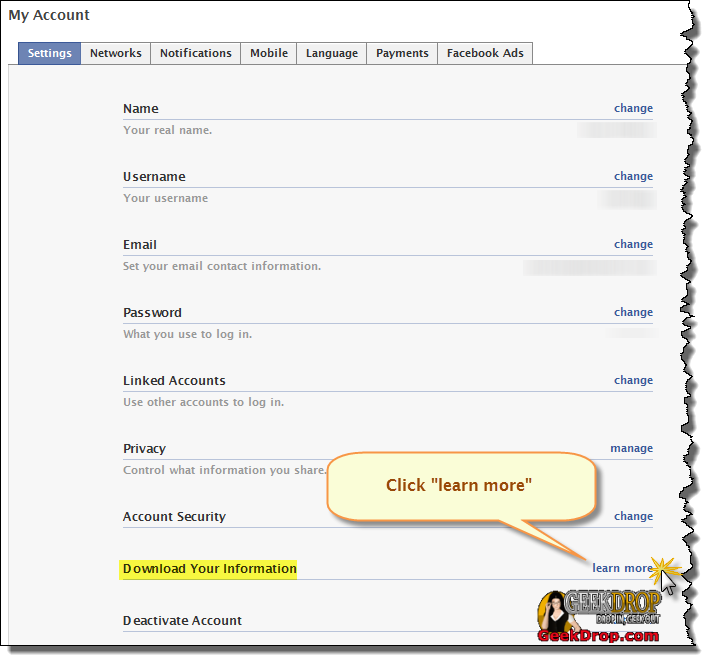Click the Deactivate Account heading
The height and width of the screenshot is (662, 712).
pos(183,621)
